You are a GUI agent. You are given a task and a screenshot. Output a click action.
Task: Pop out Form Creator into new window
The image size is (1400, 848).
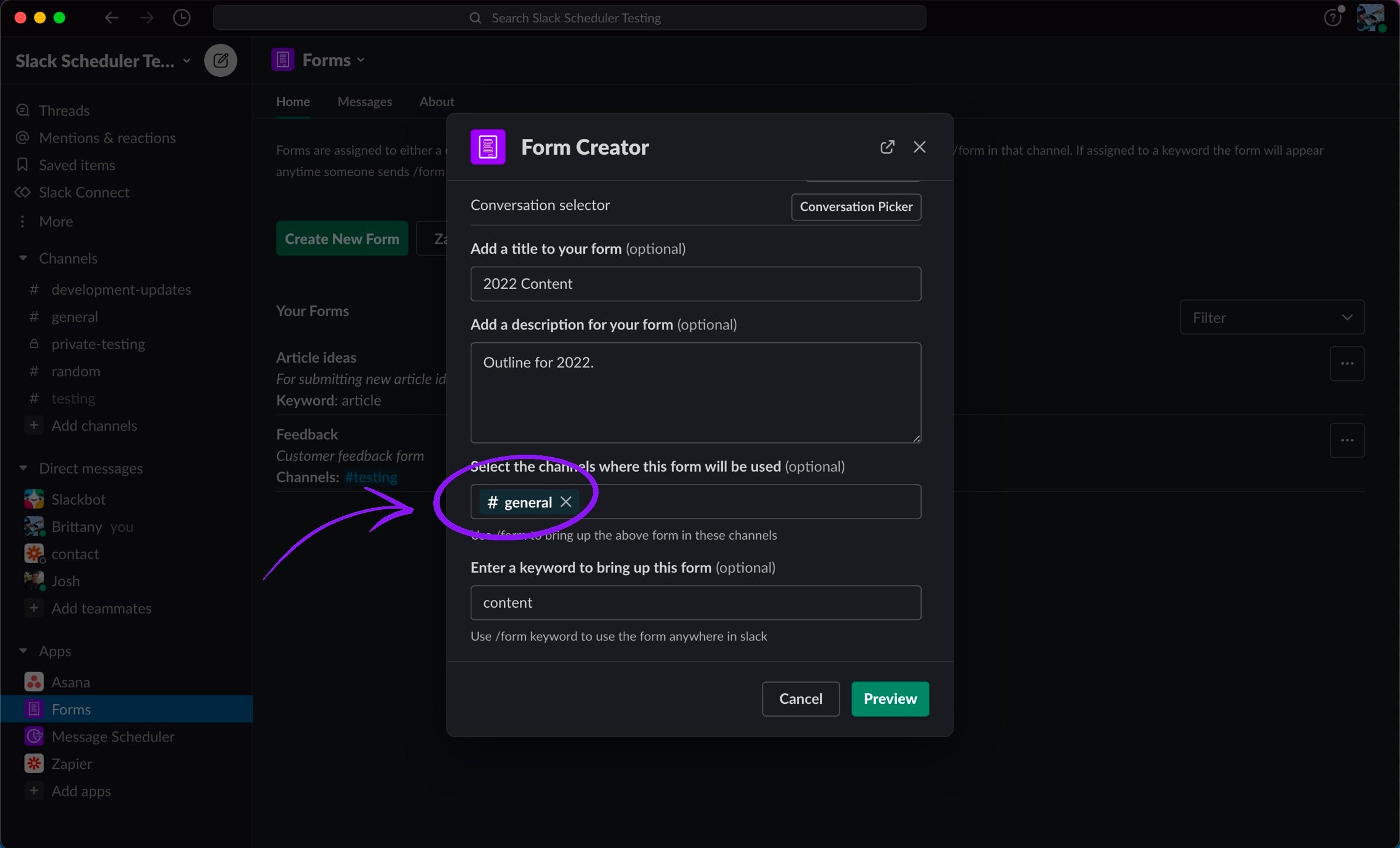click(887, 147)
